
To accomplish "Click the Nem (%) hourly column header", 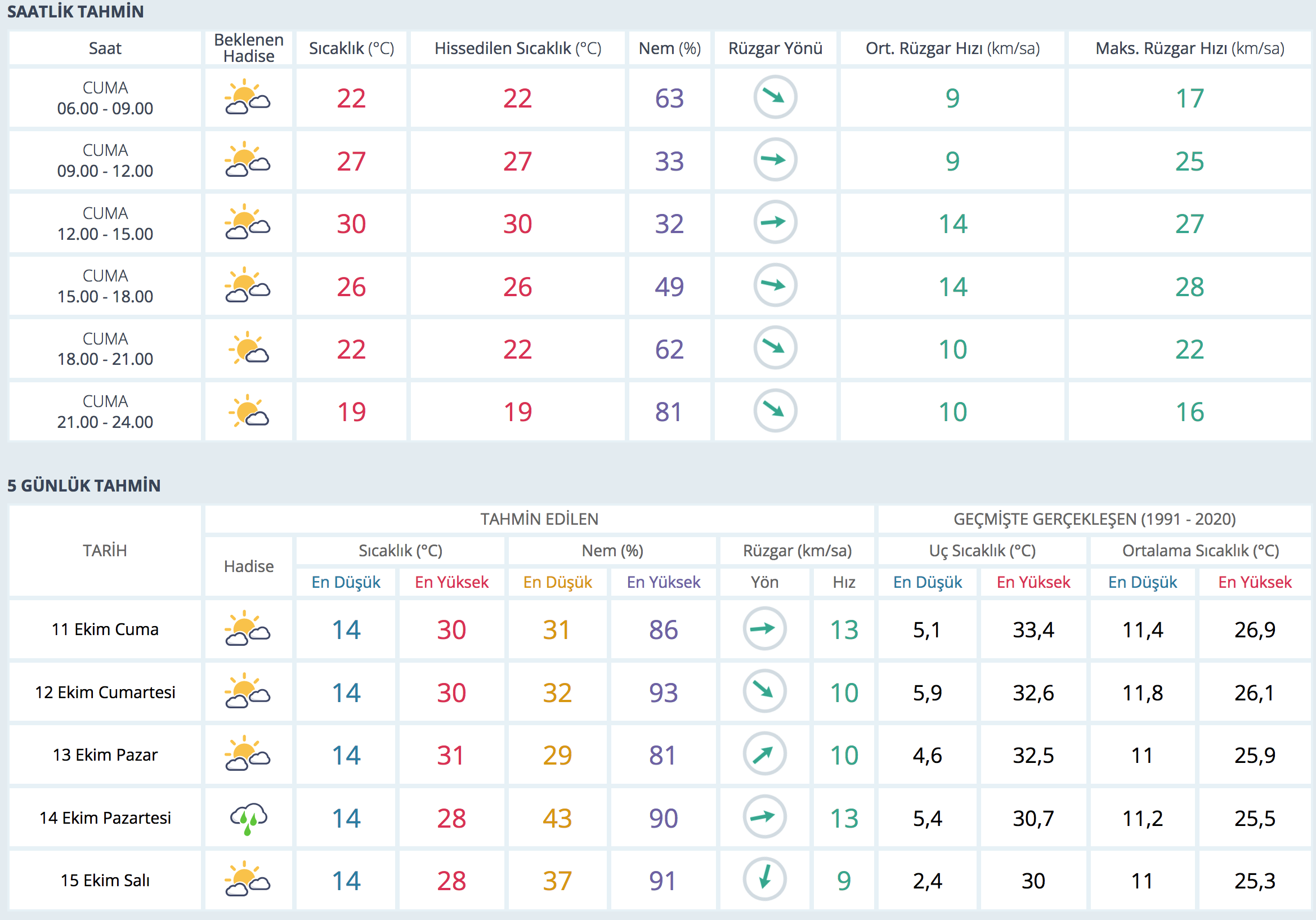I will pyautogui.click(x=669, y=48).
